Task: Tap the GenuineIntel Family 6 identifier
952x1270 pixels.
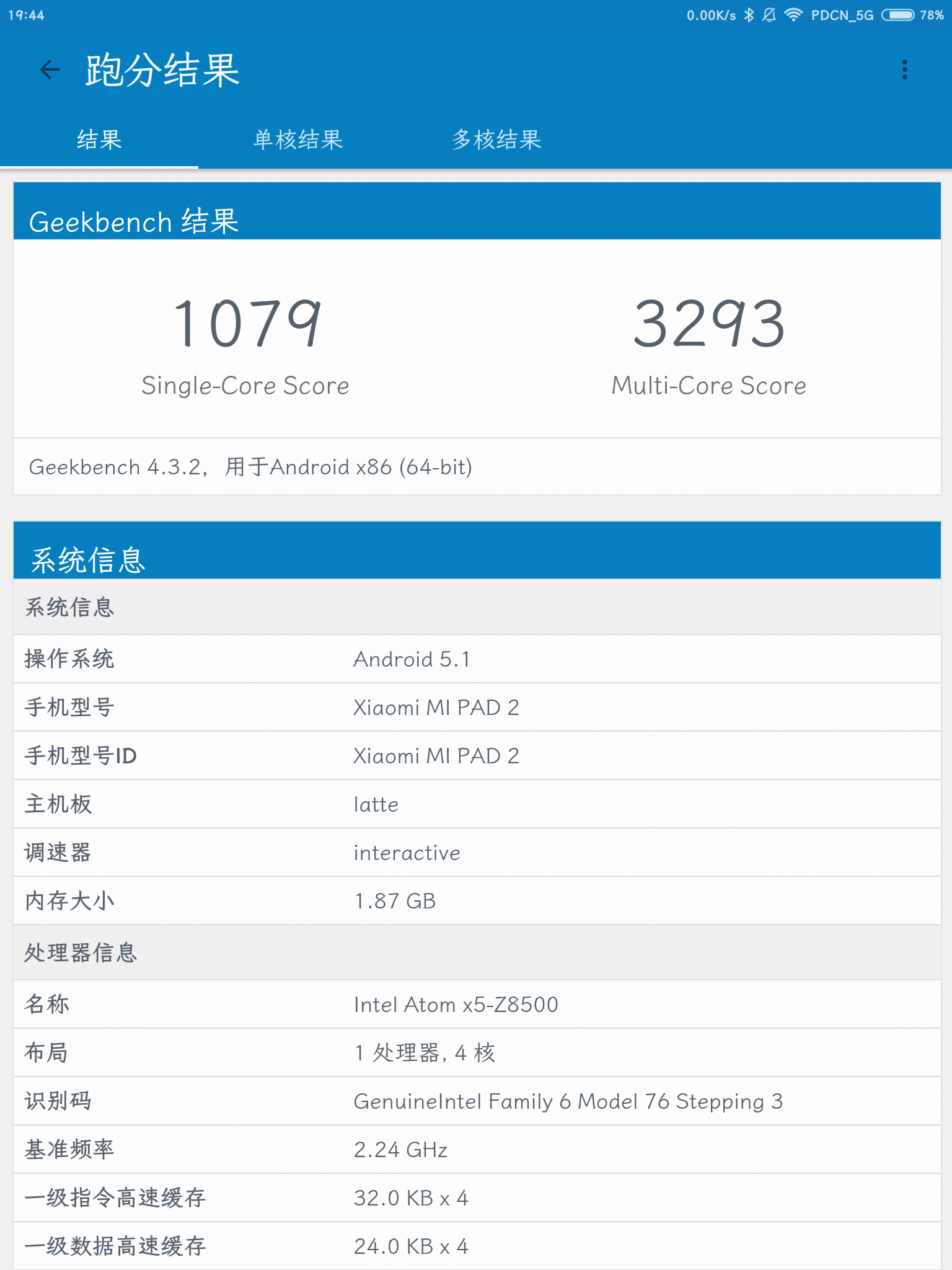Action: tap(568, 1101)
